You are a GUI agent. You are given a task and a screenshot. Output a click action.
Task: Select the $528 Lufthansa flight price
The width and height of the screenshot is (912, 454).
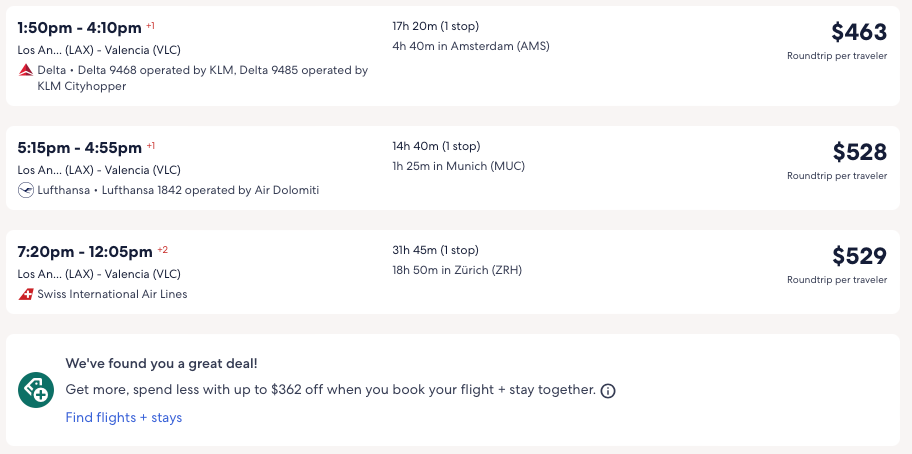coord(859,152)
